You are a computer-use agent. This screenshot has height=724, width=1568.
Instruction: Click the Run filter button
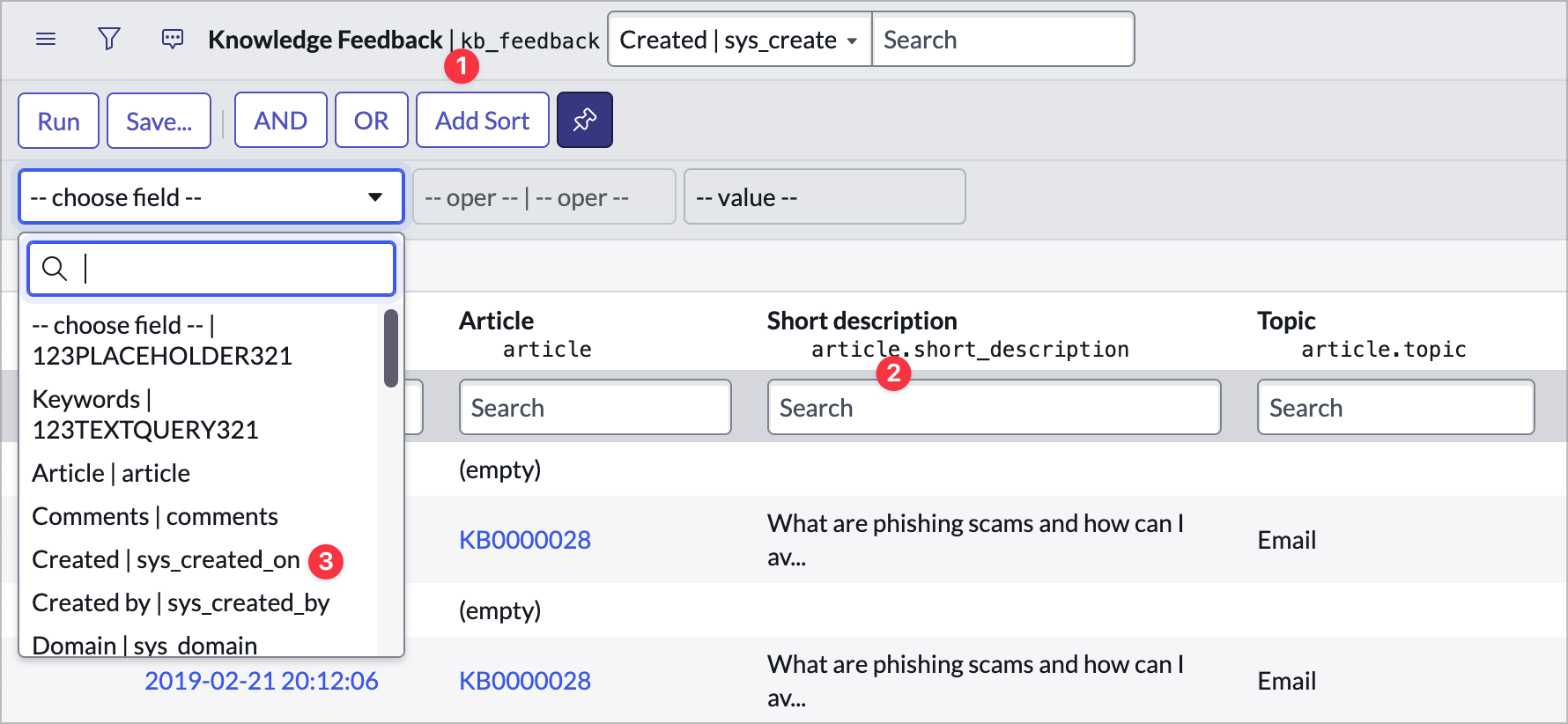coord(58,121)
